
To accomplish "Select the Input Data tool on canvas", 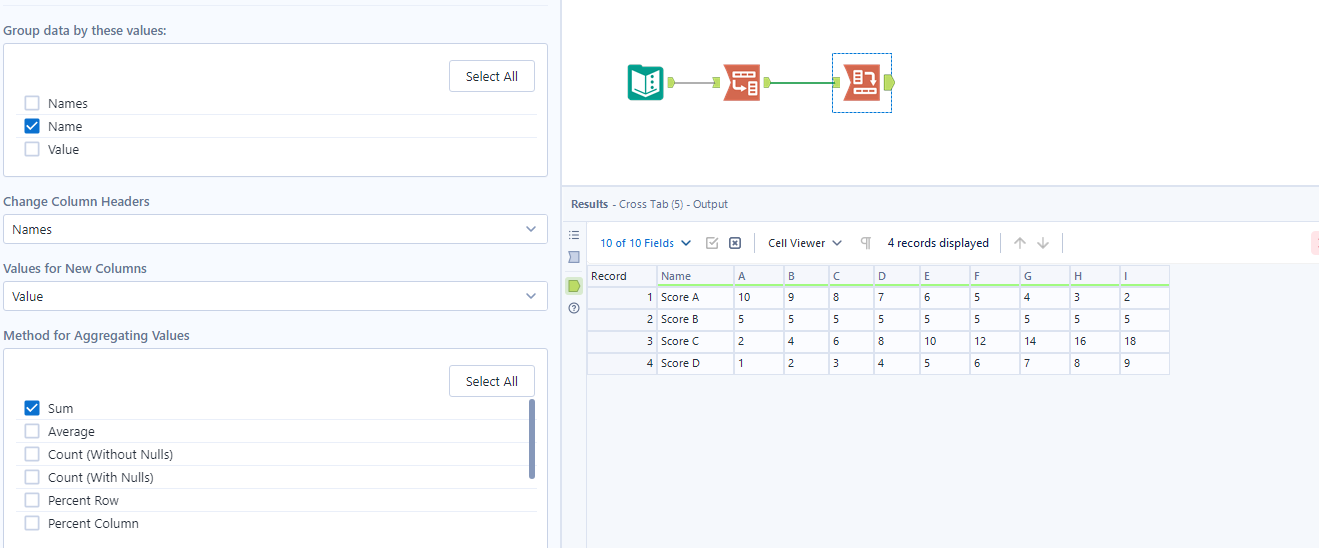I will click(x=645, y=82).
